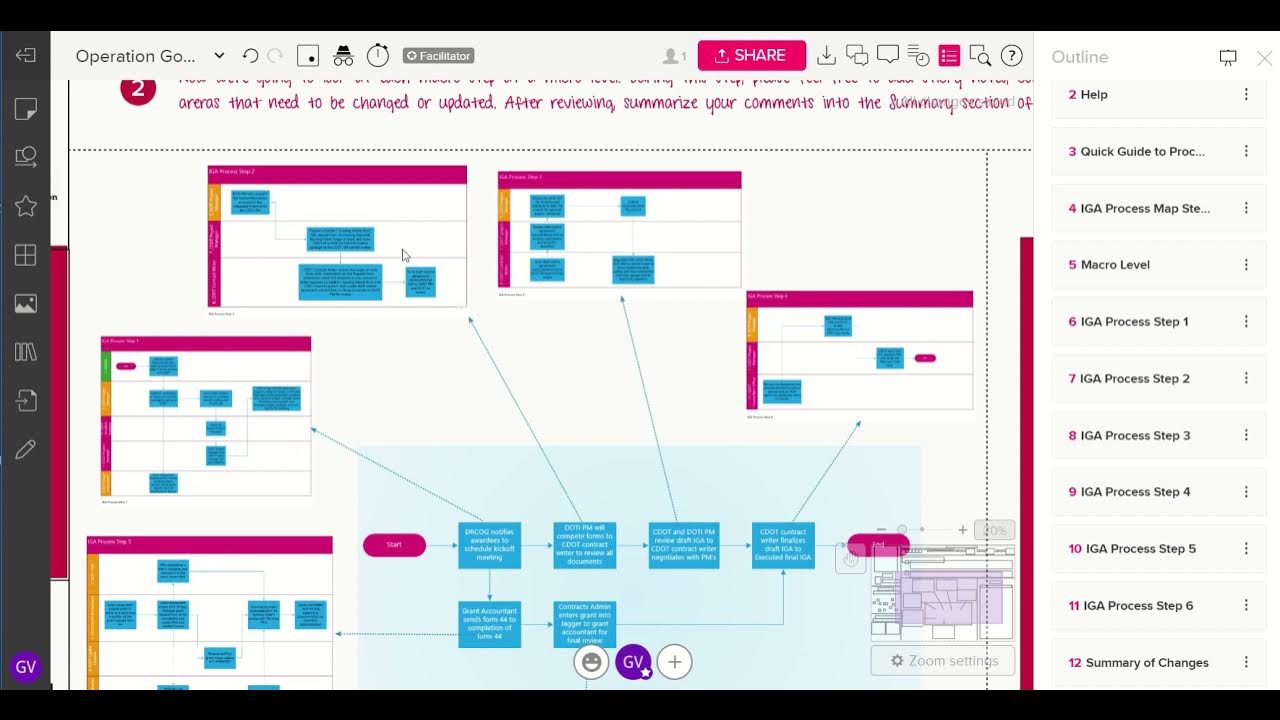Open emoji reactions button at canvas bottom
This screenshot has width=1280, height=720.
click(x=591, y=662)
